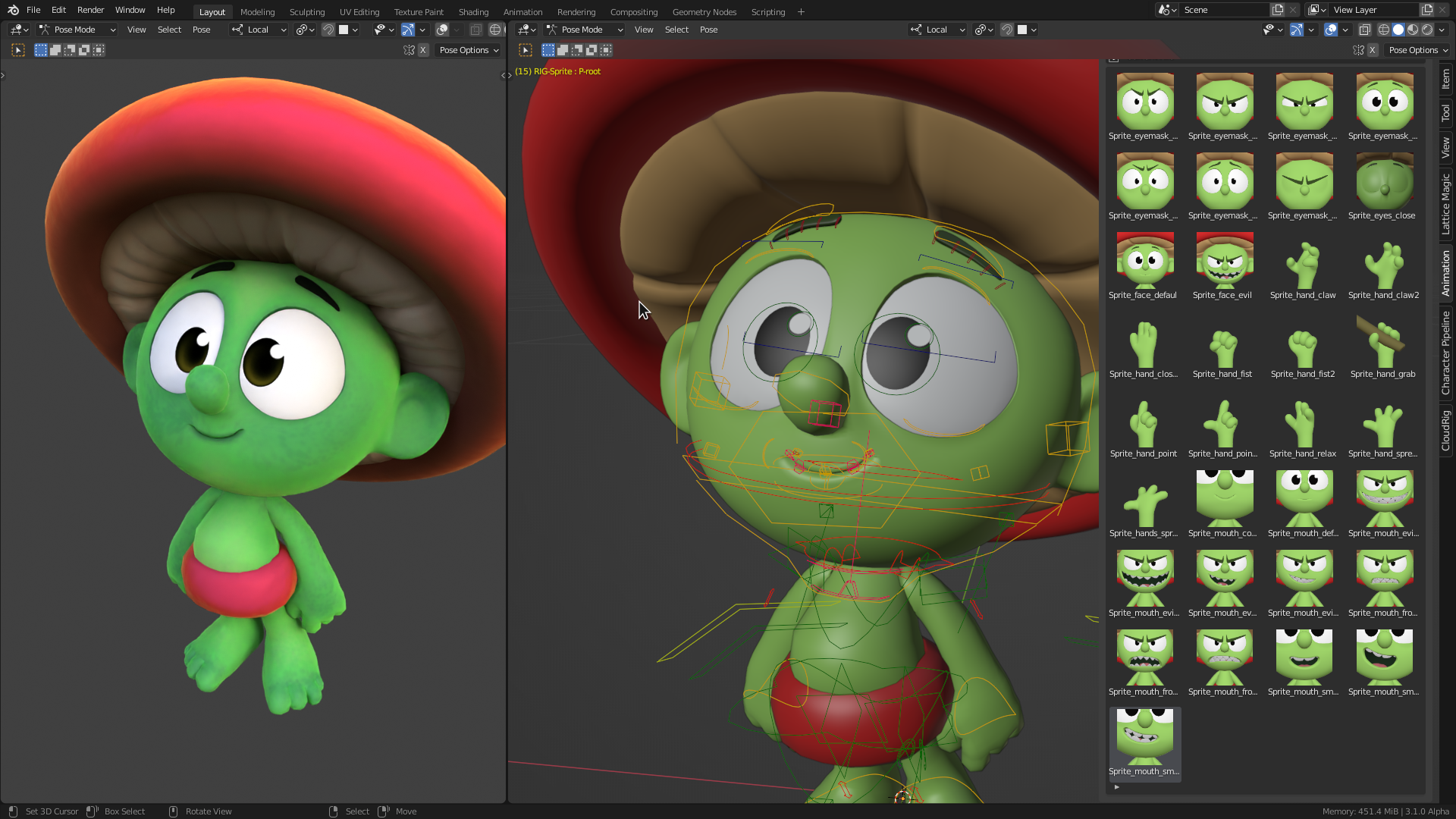Enable X-Axis Mirror with the X toggle

[422, 50]
